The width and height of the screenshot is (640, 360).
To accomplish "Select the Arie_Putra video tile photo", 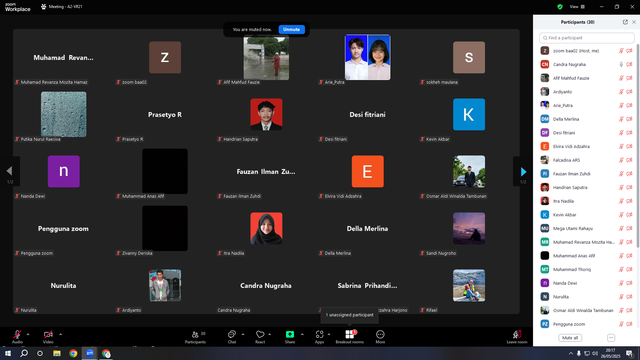I will (367, 57).
